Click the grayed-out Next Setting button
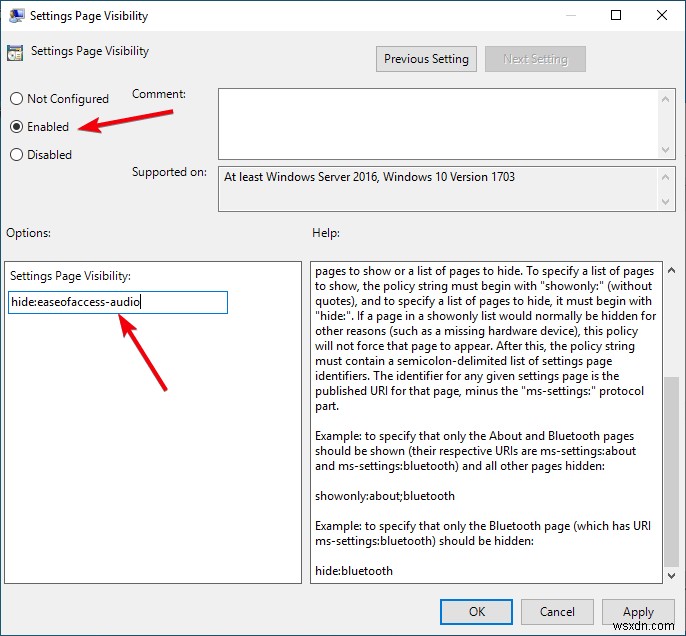The width and height of the screenshot is (686, 636). pos(535,59)
